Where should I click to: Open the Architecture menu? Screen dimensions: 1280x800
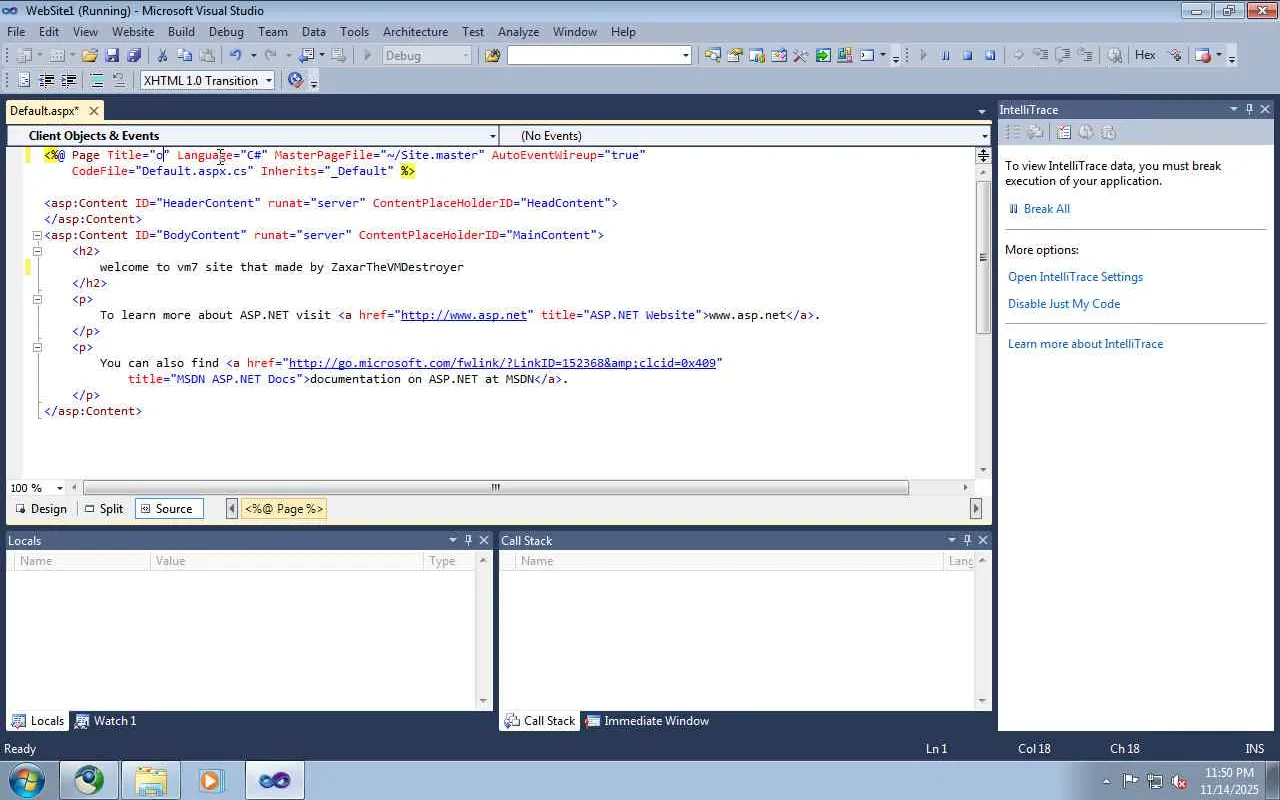click(x=415, y=32)
